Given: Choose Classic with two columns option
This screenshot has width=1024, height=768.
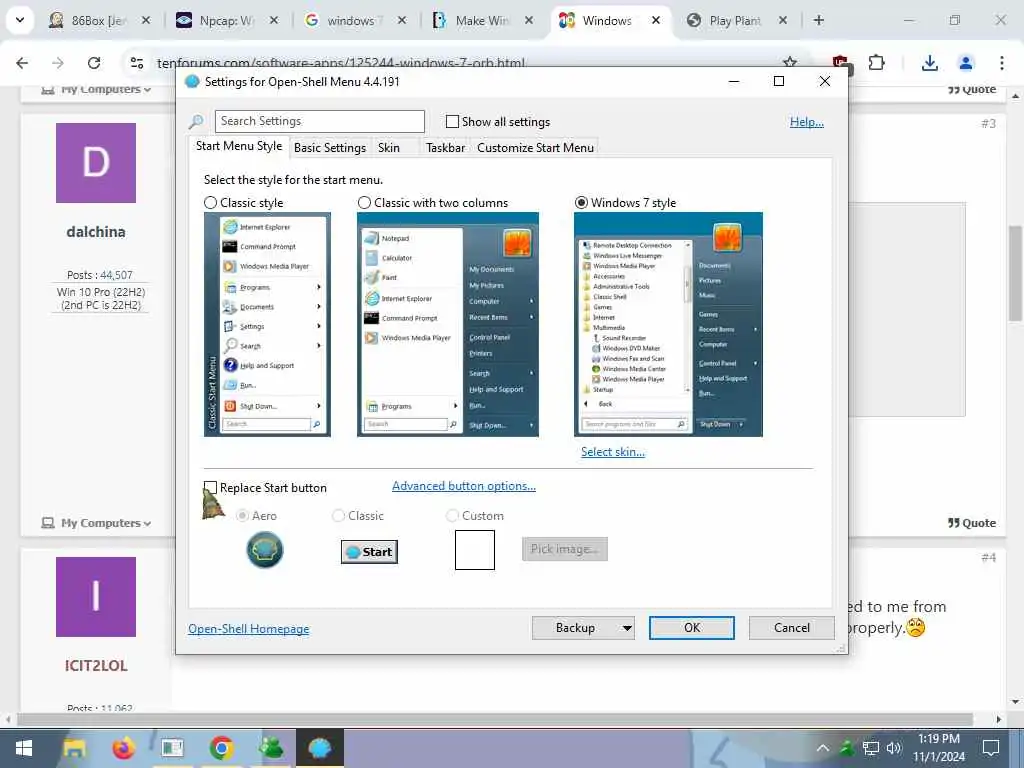Looking at the screenshot, I should (x=364, y=203).
